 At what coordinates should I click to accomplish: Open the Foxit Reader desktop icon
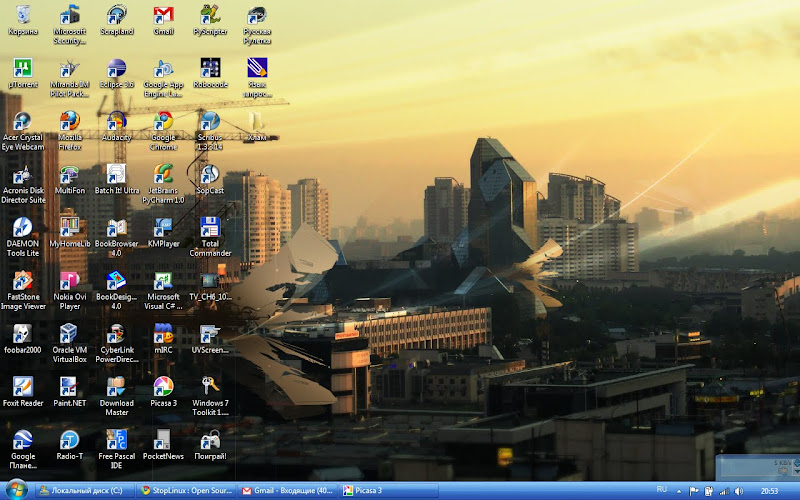[x=22, y=387]
